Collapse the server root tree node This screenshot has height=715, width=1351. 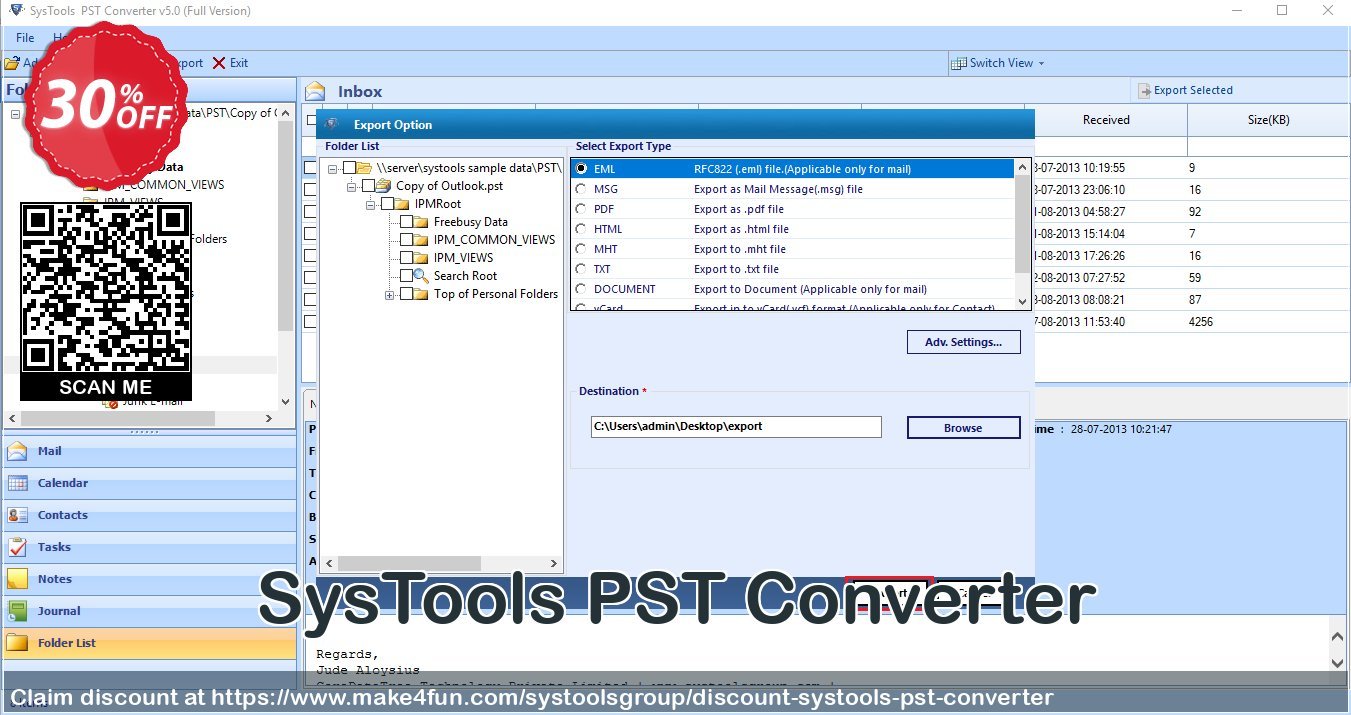[333, 168]
